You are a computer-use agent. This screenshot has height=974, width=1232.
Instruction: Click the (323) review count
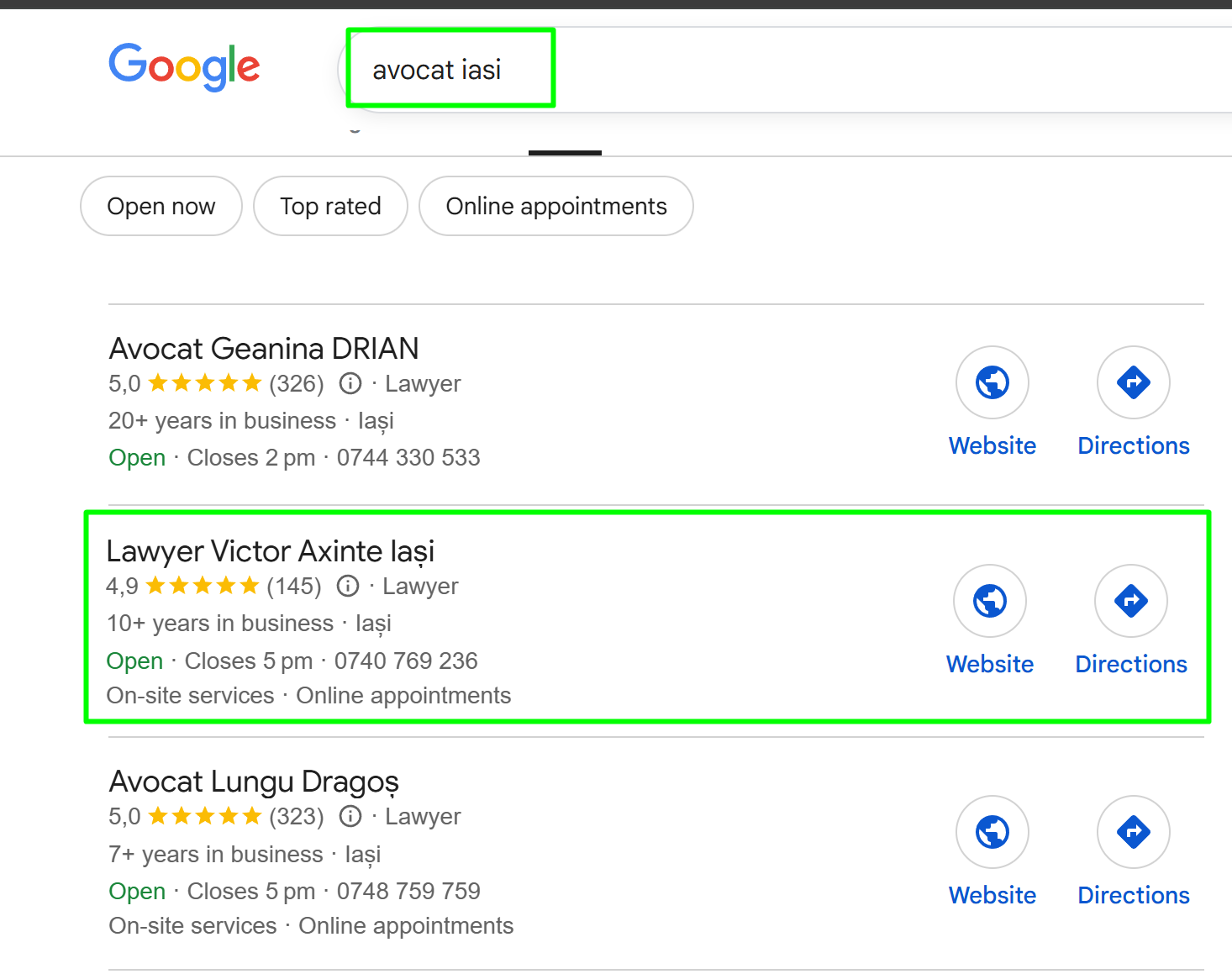tap(297, 816)
